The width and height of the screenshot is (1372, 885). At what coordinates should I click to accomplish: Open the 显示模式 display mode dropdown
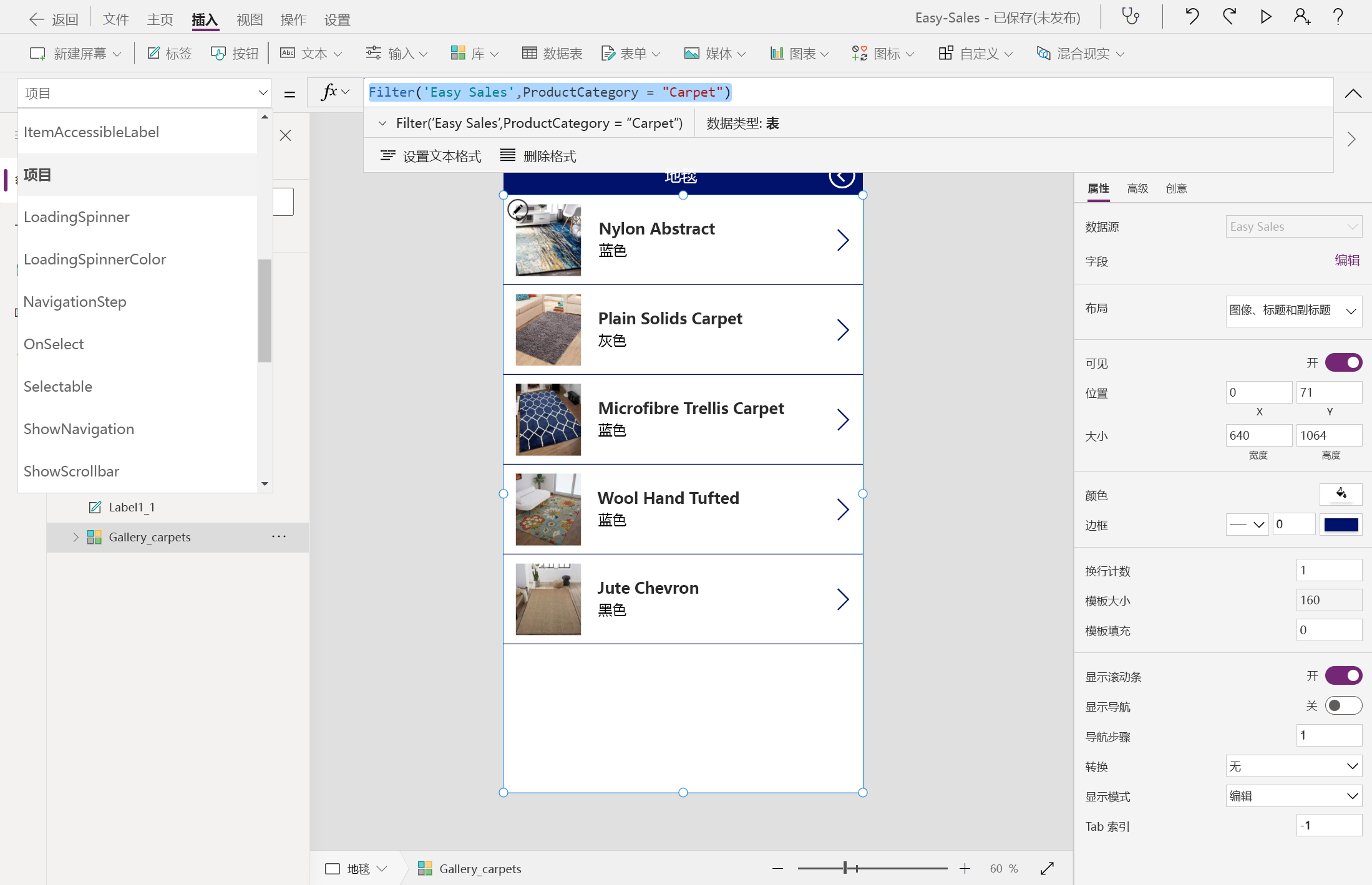pos(1293,796)
